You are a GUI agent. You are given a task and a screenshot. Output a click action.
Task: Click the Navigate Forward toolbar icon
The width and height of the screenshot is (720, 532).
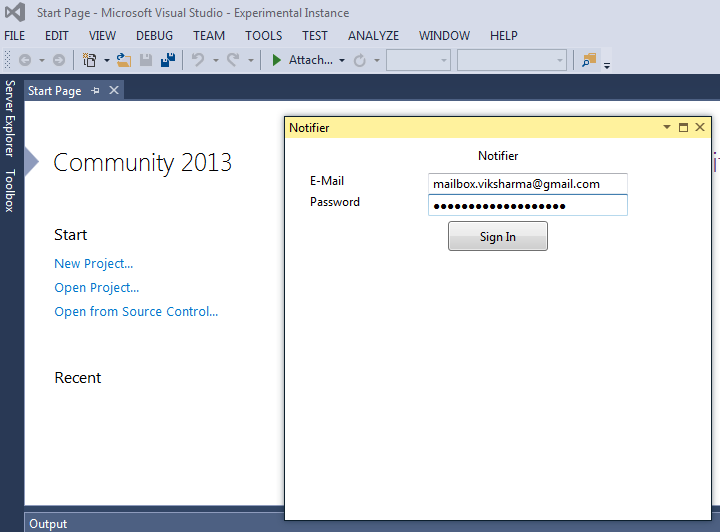pyautogui.click(x=59, y=60)
